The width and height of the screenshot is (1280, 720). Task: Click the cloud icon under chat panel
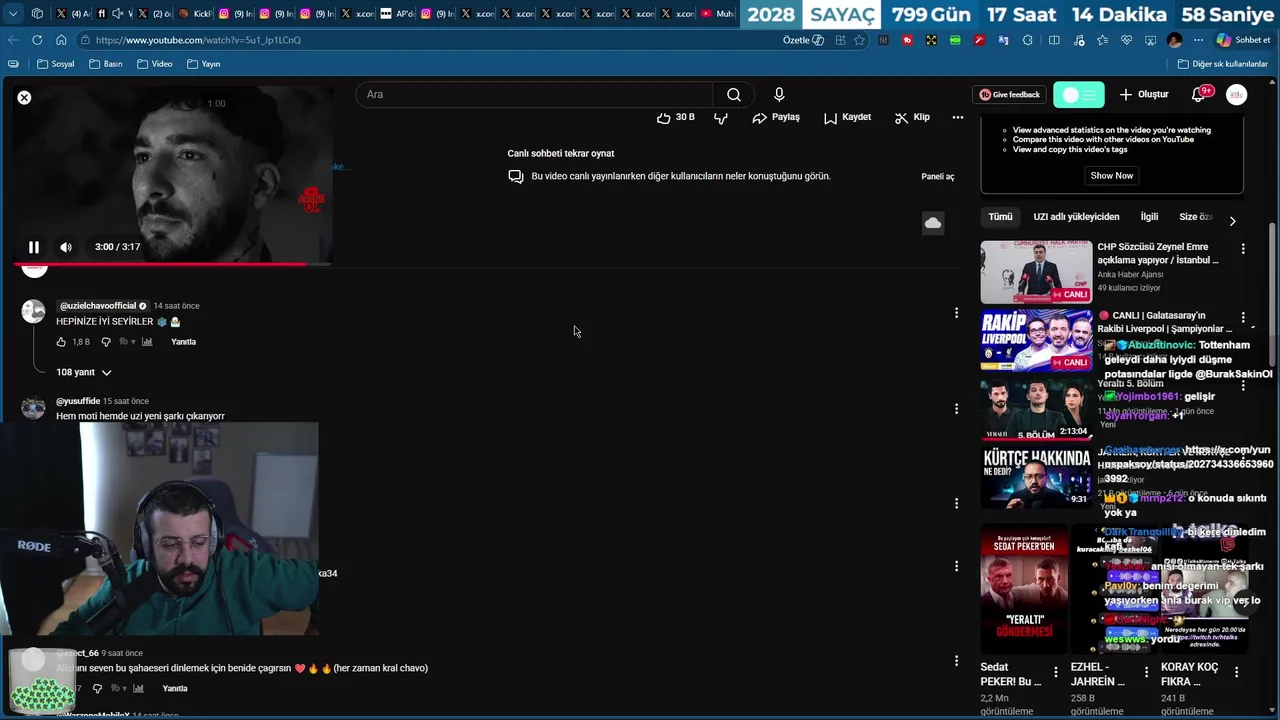point(933,223)
